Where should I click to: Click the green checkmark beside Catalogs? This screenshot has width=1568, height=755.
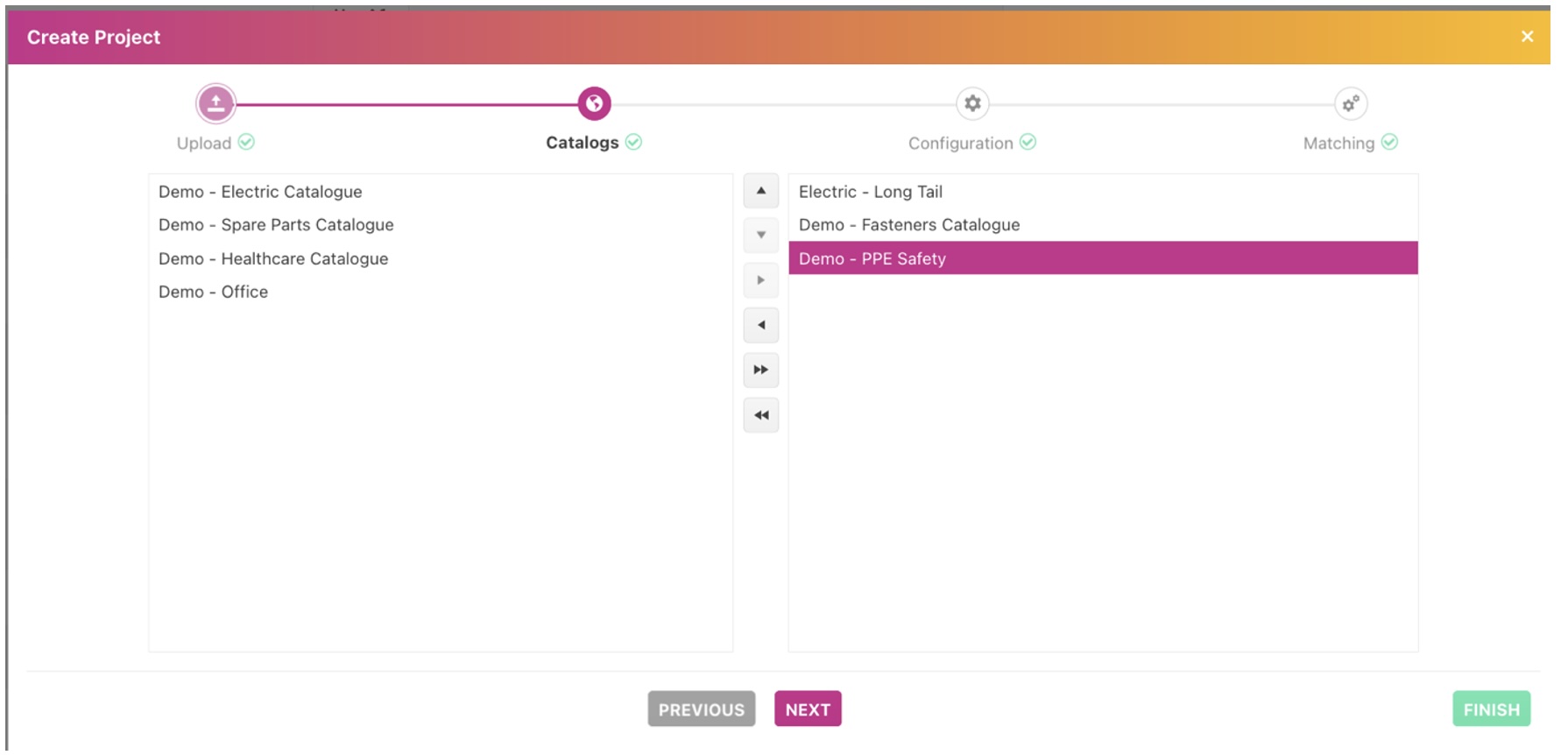pyautogui.click(x=633, y=142)
